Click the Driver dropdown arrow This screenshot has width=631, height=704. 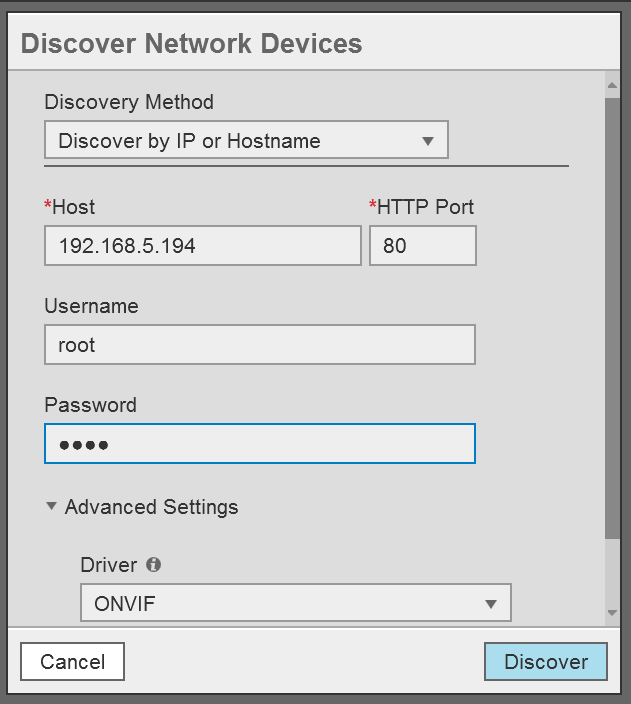pyautogui.click(x=490, y=604)
